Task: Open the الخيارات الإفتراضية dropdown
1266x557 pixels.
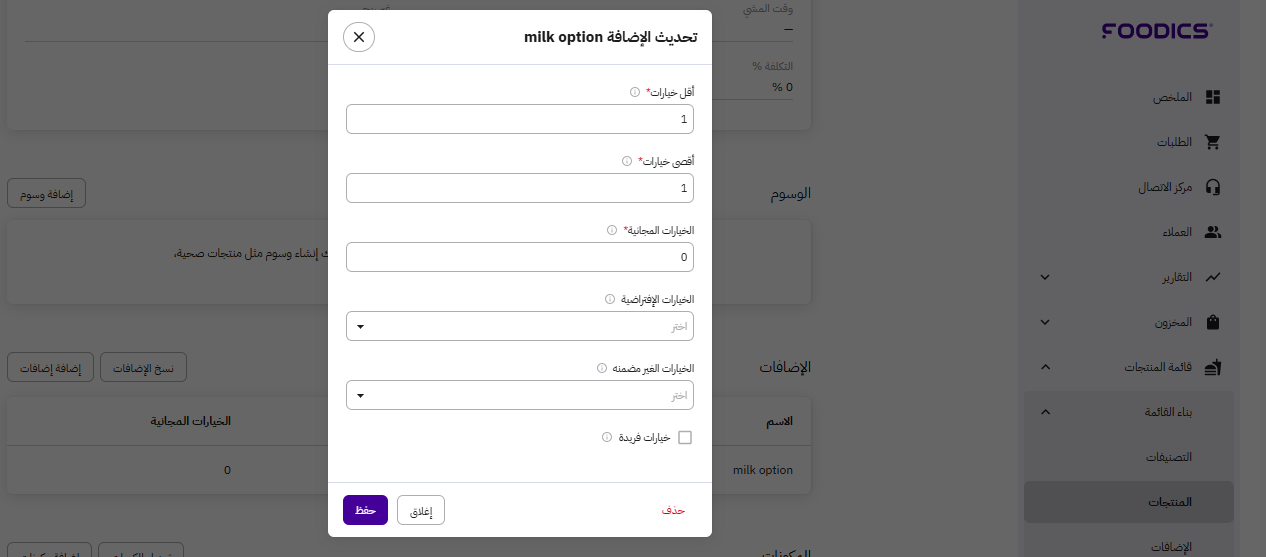Action: [520, 326]
